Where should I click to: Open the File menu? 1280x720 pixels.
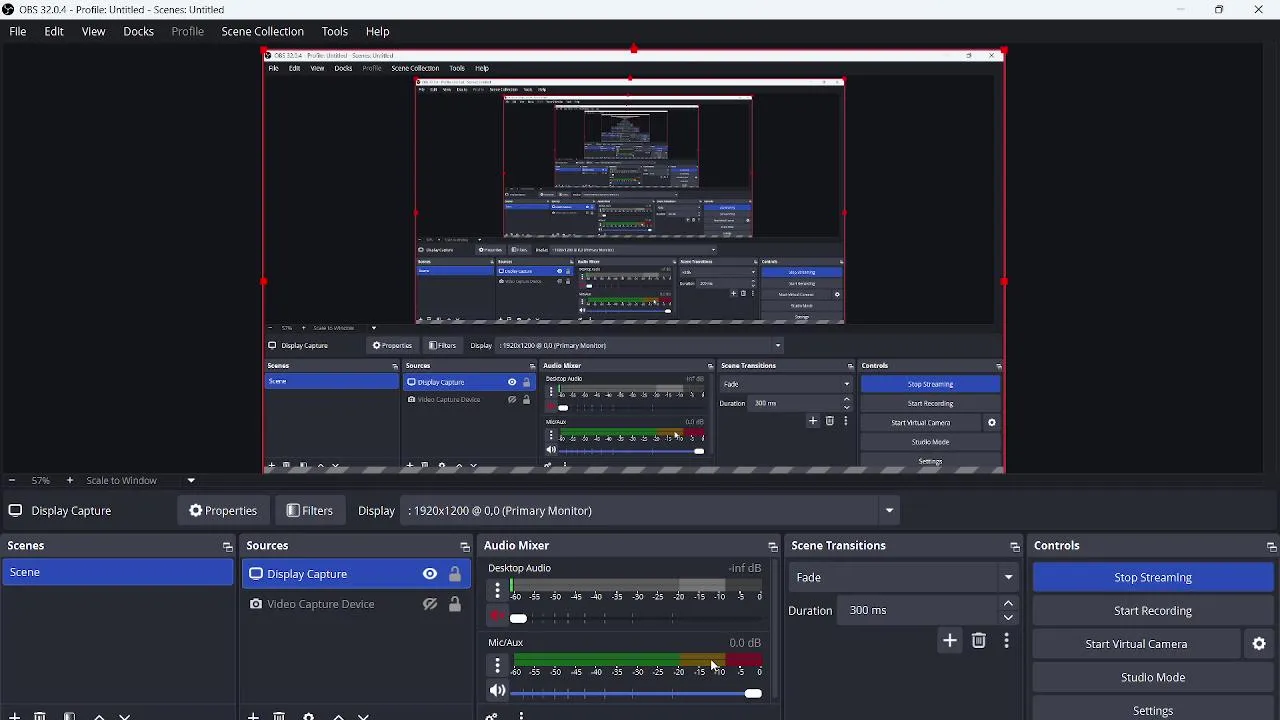pyautogui.click(x=18, y=32)
